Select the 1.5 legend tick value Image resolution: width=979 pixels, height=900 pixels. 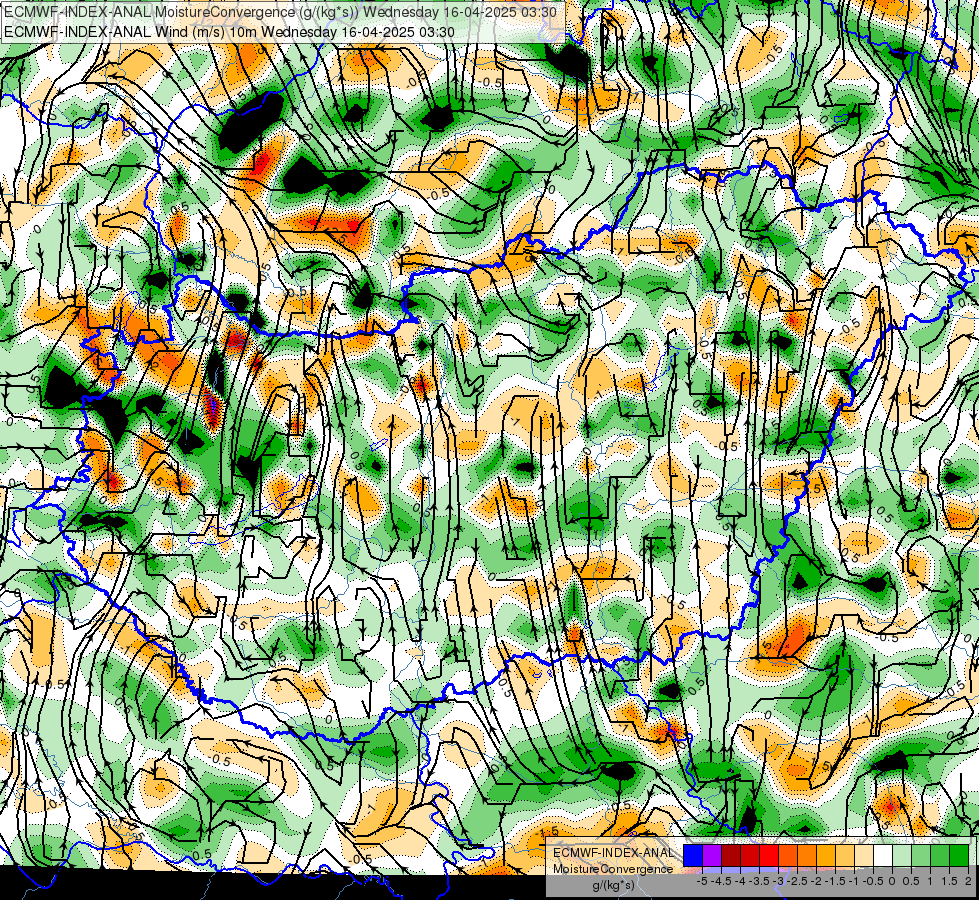point(949,881)
